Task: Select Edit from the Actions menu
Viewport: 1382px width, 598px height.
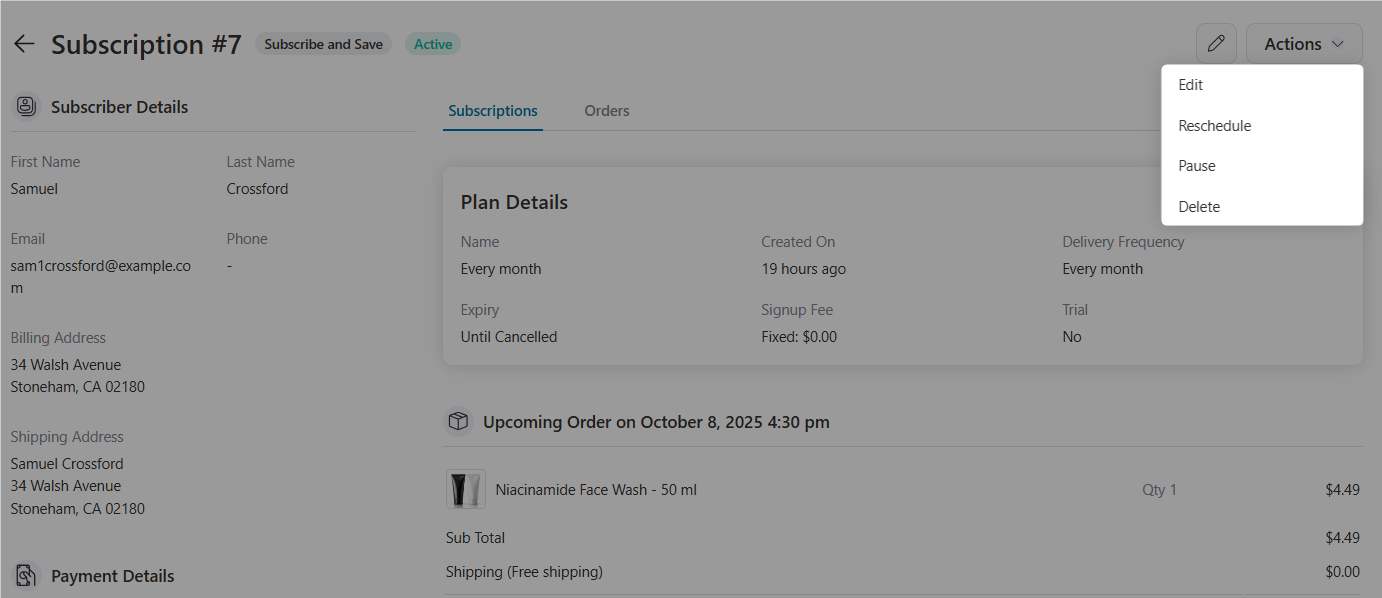Action: tap(1190, 84)
